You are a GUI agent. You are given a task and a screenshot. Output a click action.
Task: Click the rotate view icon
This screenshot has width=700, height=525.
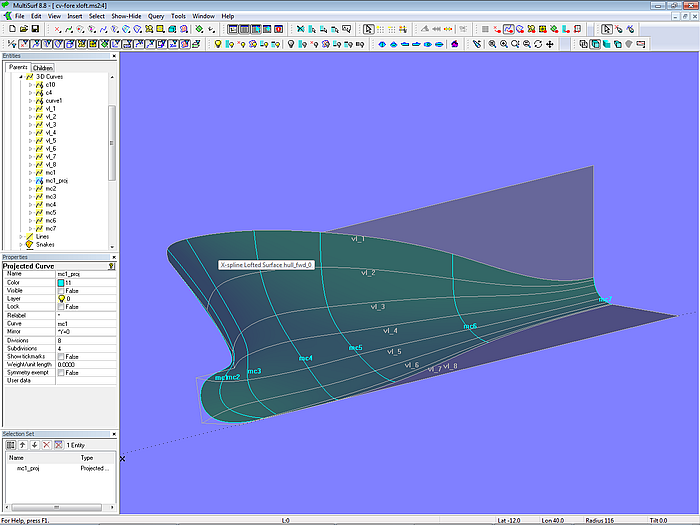(x=539, y=43)
